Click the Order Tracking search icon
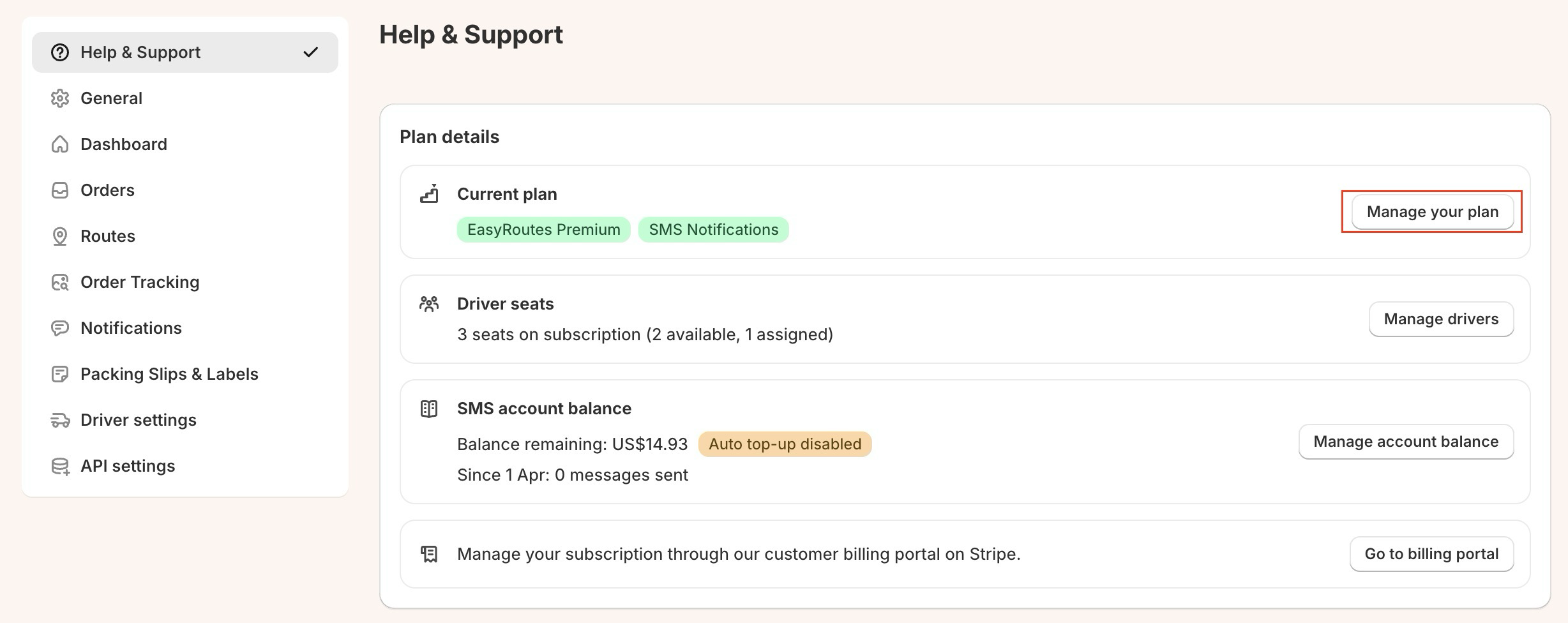 click(x=60, y=282)
